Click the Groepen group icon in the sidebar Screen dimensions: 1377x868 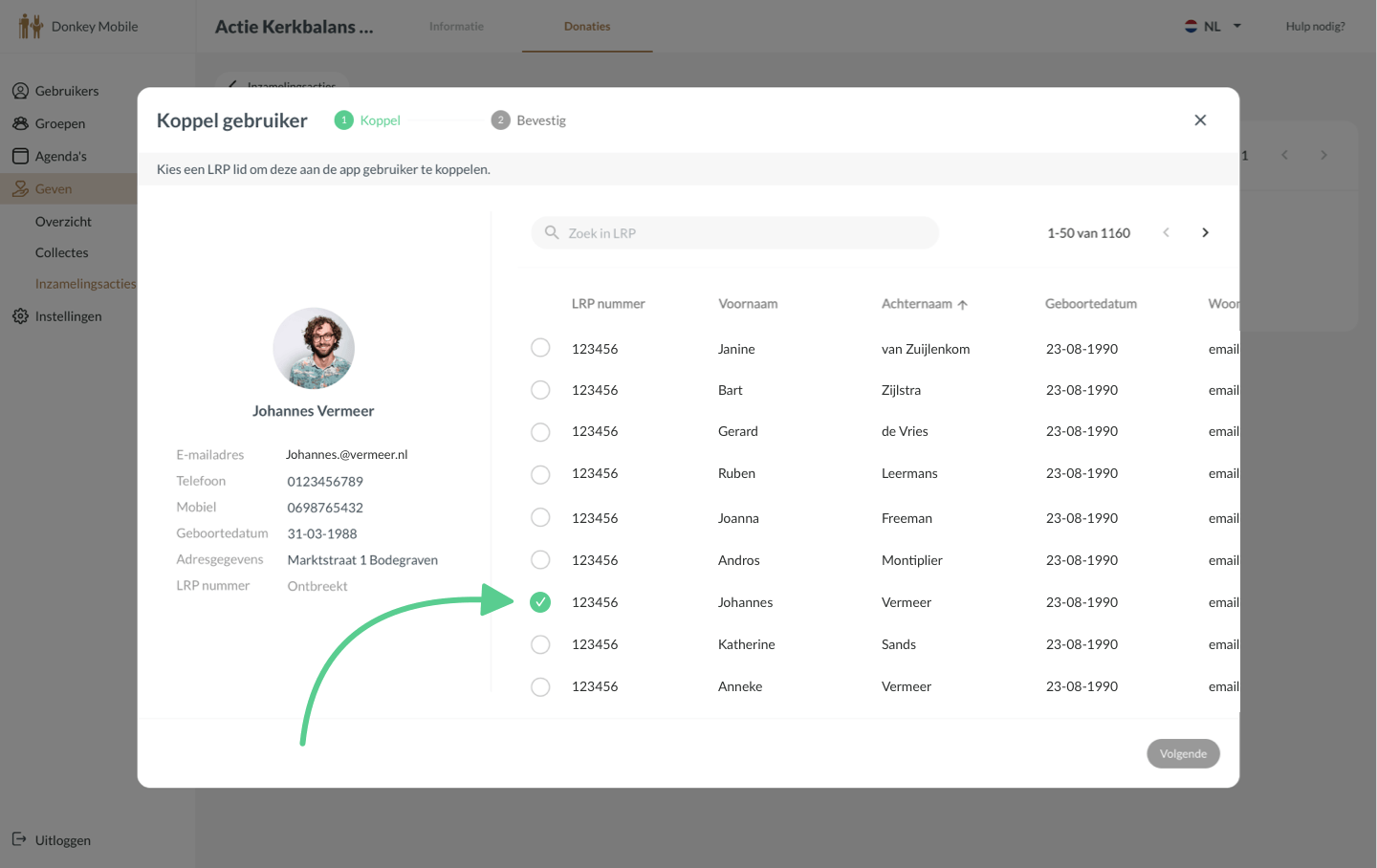tap(20, 123)
